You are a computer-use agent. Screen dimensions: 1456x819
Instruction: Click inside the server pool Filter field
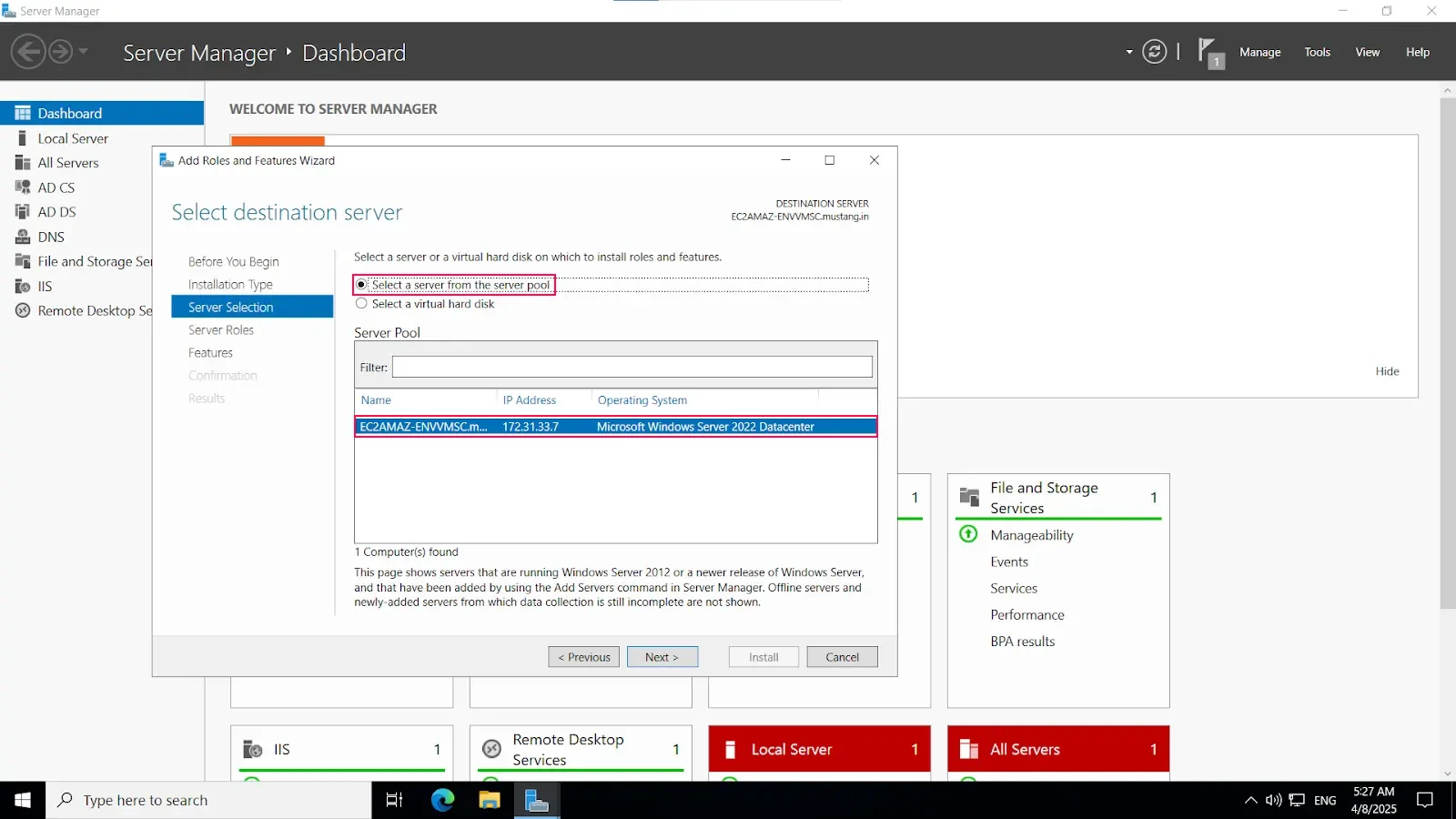[x=632, y=367]
